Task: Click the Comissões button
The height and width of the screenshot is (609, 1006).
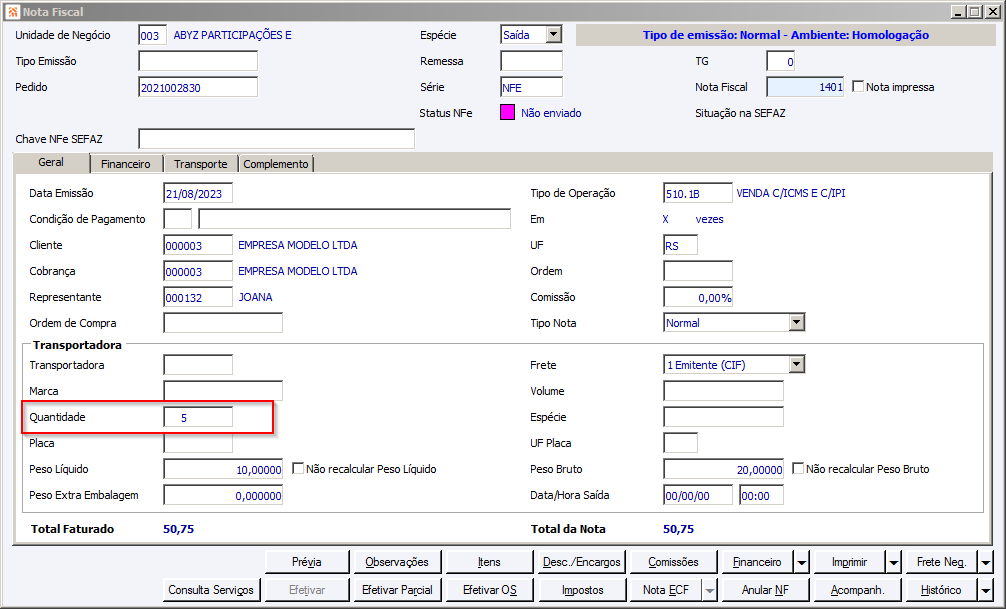Action: [x=673, y=562]
